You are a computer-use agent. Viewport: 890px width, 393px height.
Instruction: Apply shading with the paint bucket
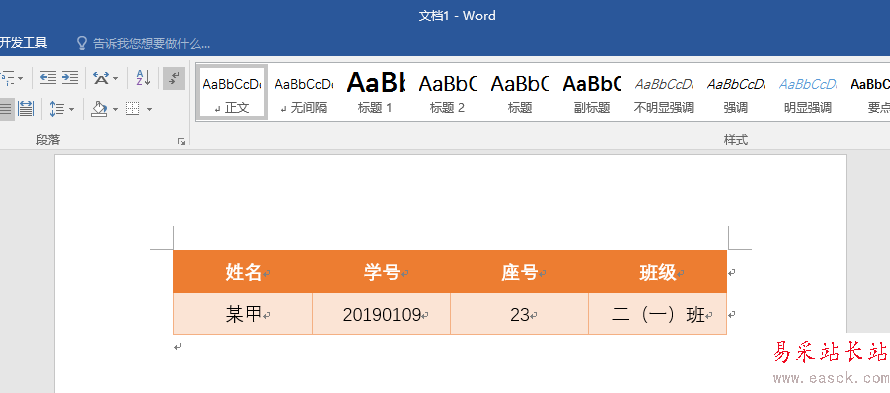point(99,108)
